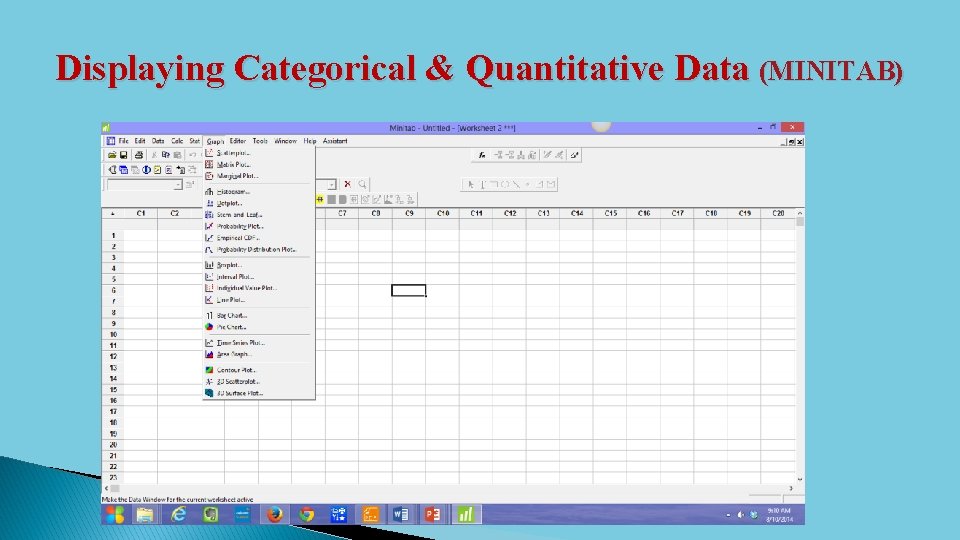
Task: Select column header C20
Action: pyautogui.click(x=778, y=213)
